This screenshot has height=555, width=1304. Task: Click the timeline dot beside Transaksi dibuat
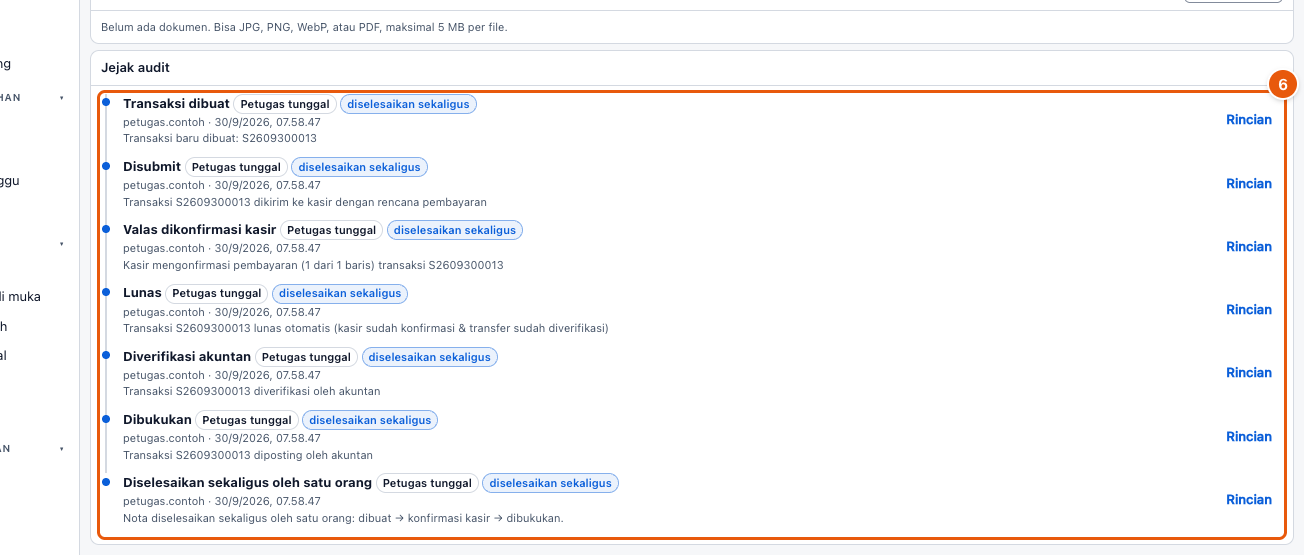pyautogui.click(x=106, y=102)
